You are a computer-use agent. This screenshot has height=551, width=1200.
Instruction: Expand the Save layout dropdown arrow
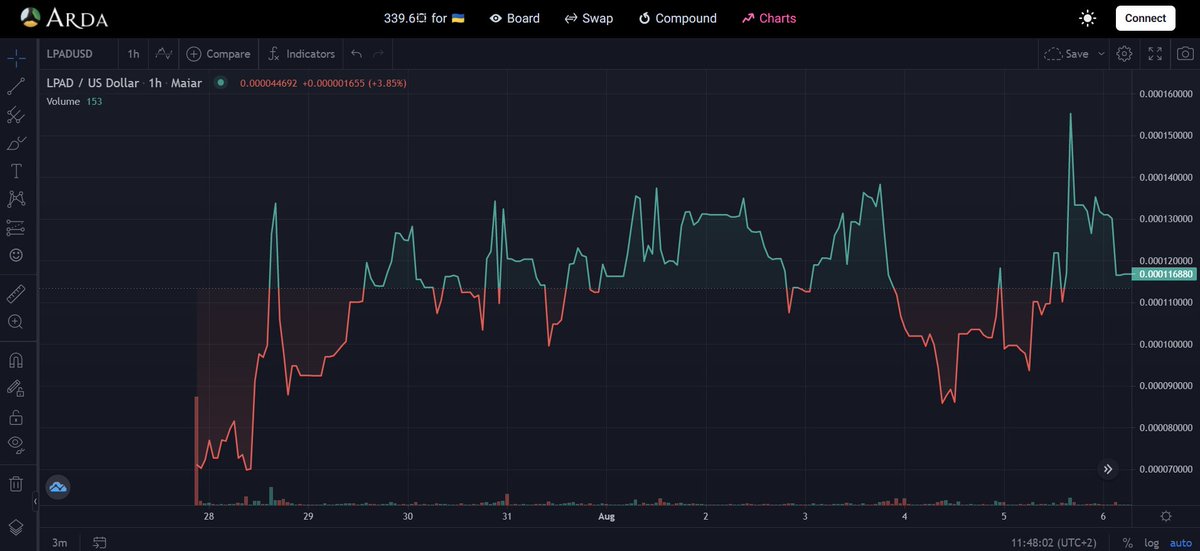click(x=1101, y=54)
